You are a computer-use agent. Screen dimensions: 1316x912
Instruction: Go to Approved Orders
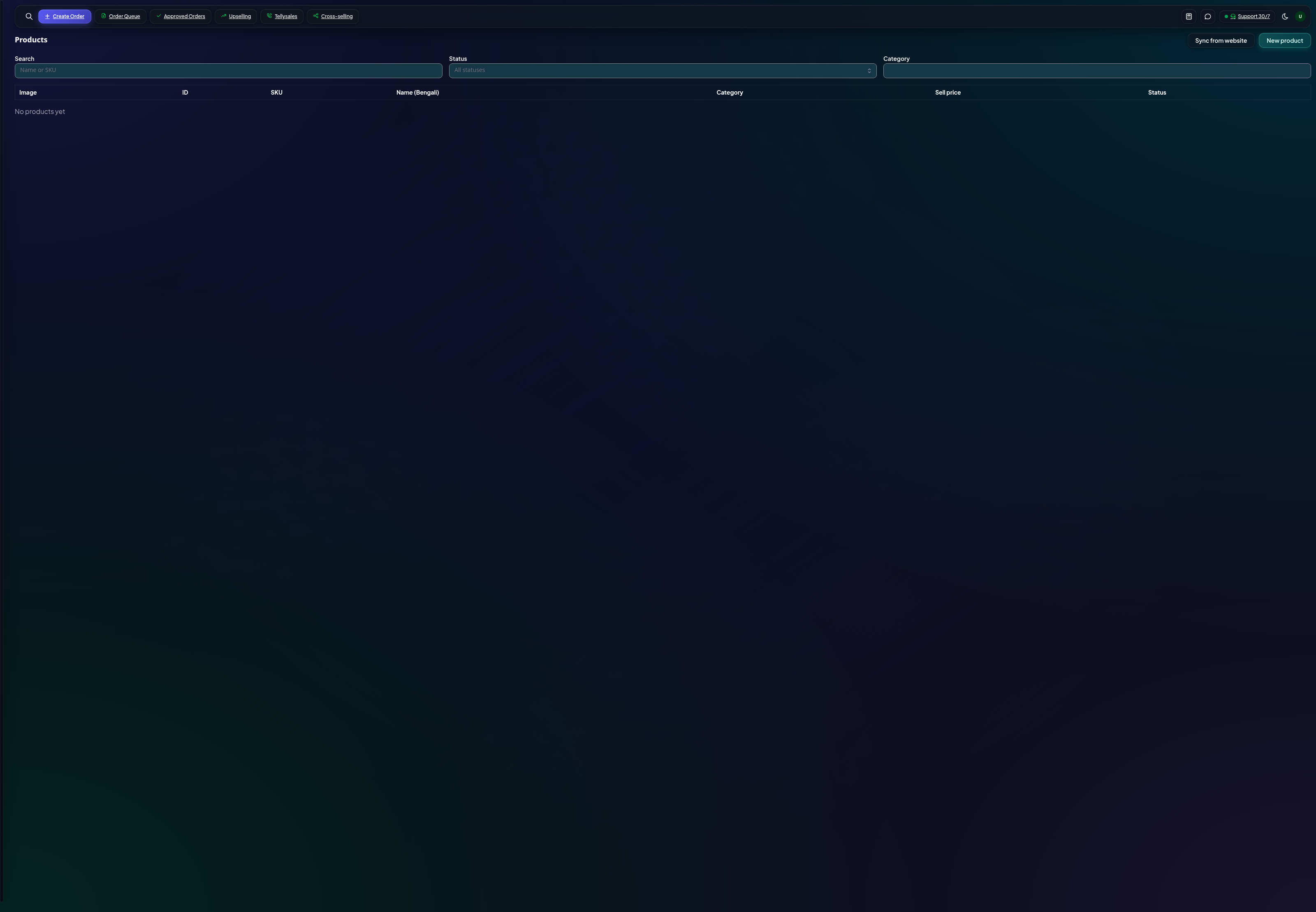181,16
